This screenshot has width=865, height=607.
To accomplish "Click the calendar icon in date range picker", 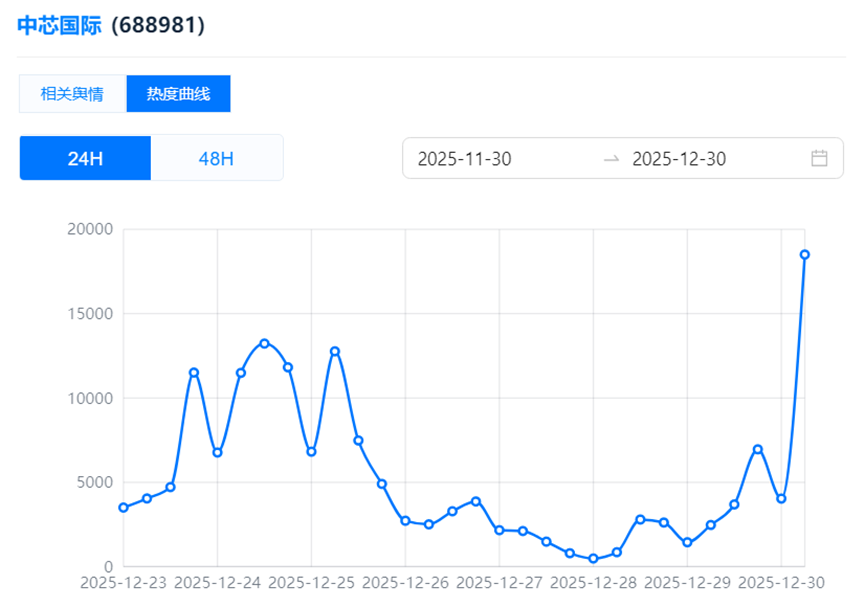I will pos(819,158).
